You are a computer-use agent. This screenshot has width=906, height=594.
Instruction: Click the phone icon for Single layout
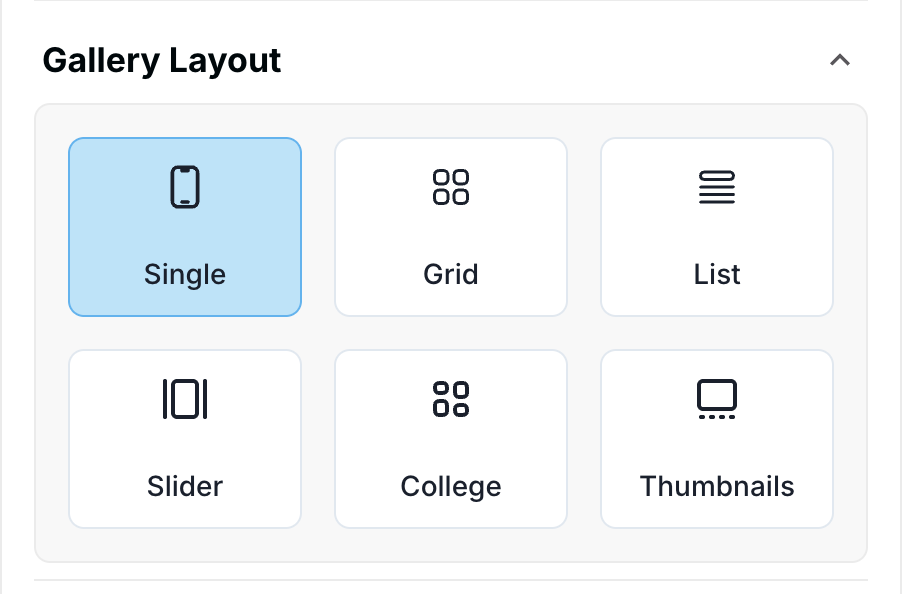[x=185, y=187]
